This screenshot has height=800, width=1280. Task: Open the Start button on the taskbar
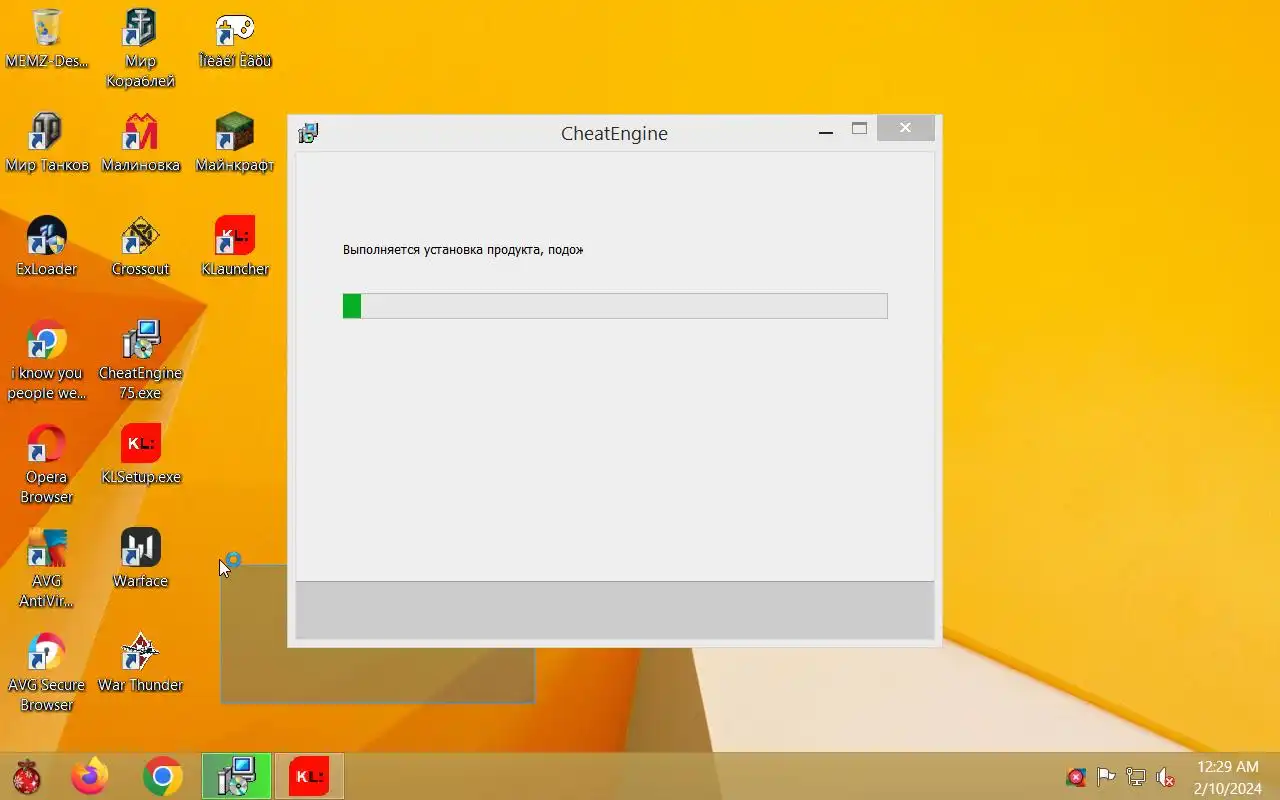tap(27, 776)
